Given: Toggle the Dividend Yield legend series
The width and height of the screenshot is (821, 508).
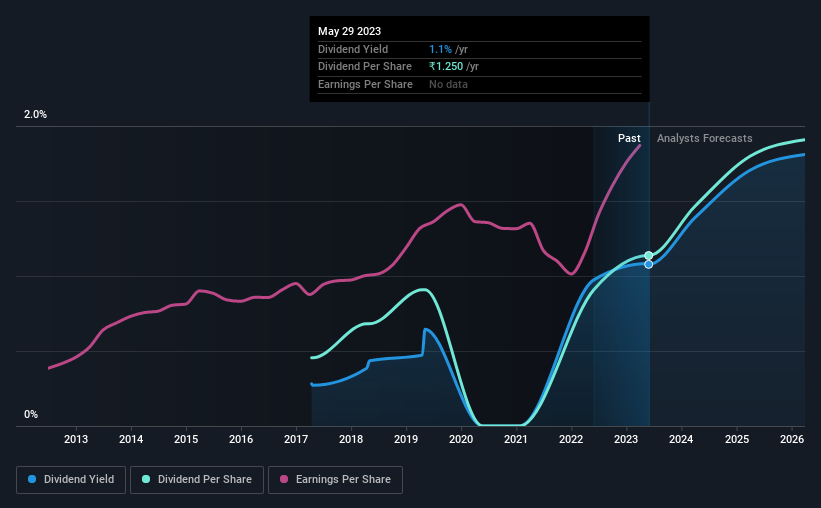Looking at the screenshot, I should [x=71, y=480].
